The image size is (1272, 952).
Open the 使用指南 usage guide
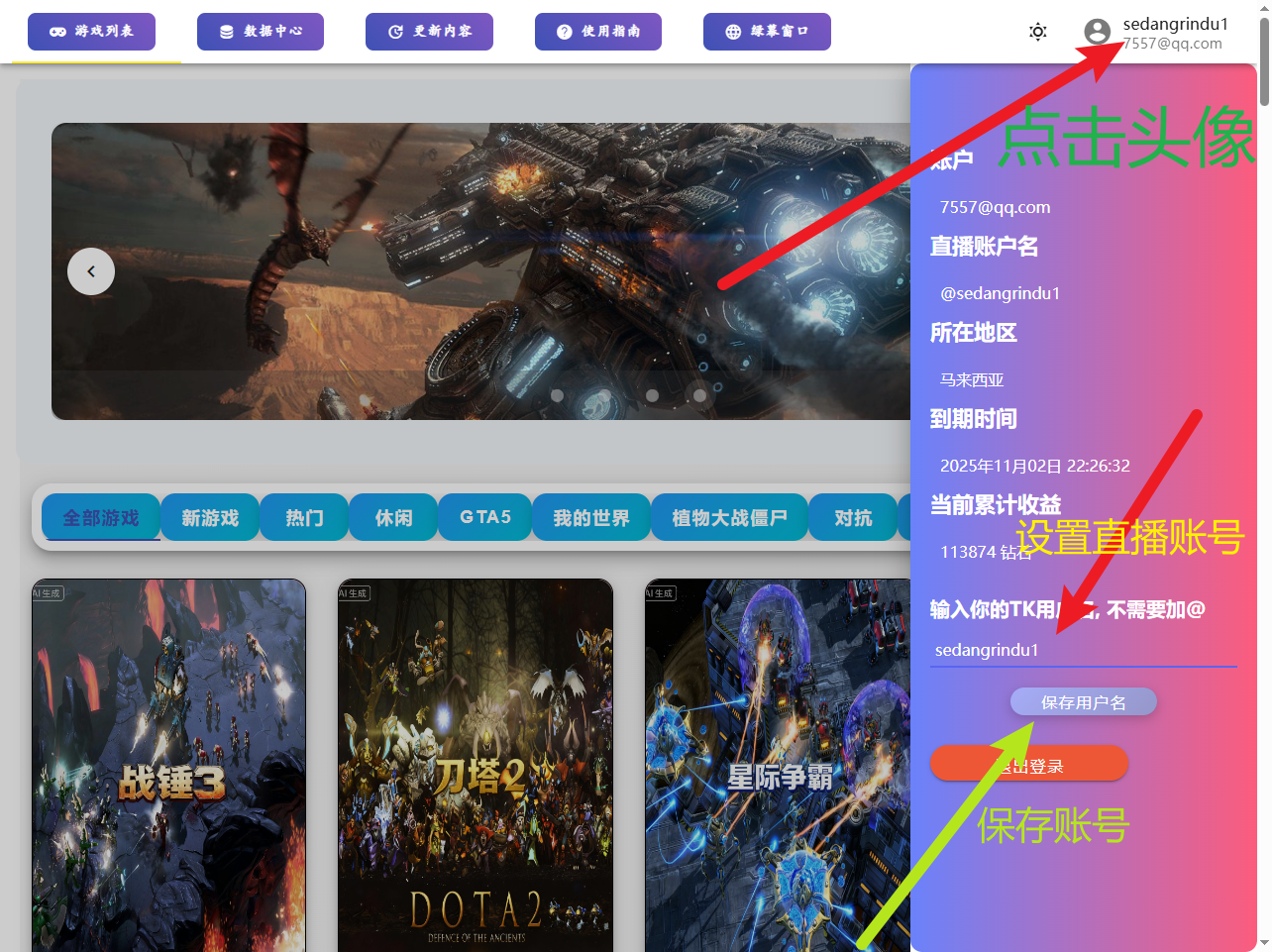(597, 32)
